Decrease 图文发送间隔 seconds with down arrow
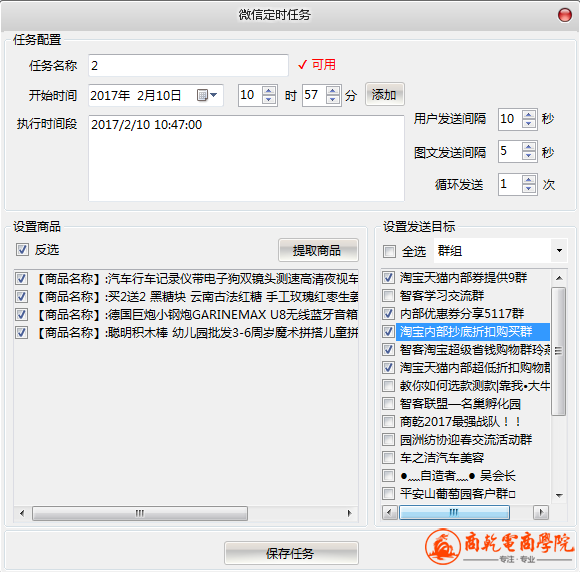 click(x=529, y=155)
